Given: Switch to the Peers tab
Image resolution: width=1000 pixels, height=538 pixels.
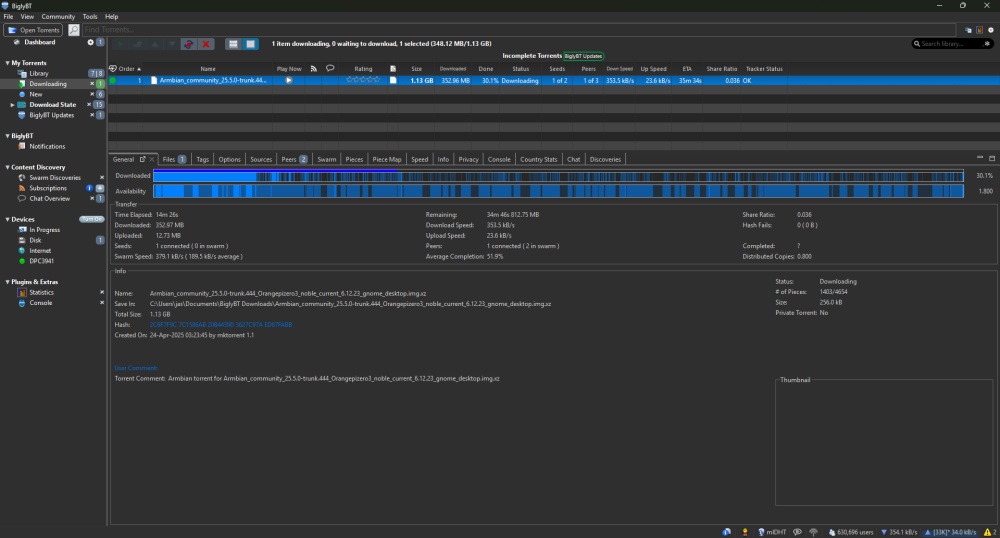Looking at the screenshot, I should (x=289, y=159).
